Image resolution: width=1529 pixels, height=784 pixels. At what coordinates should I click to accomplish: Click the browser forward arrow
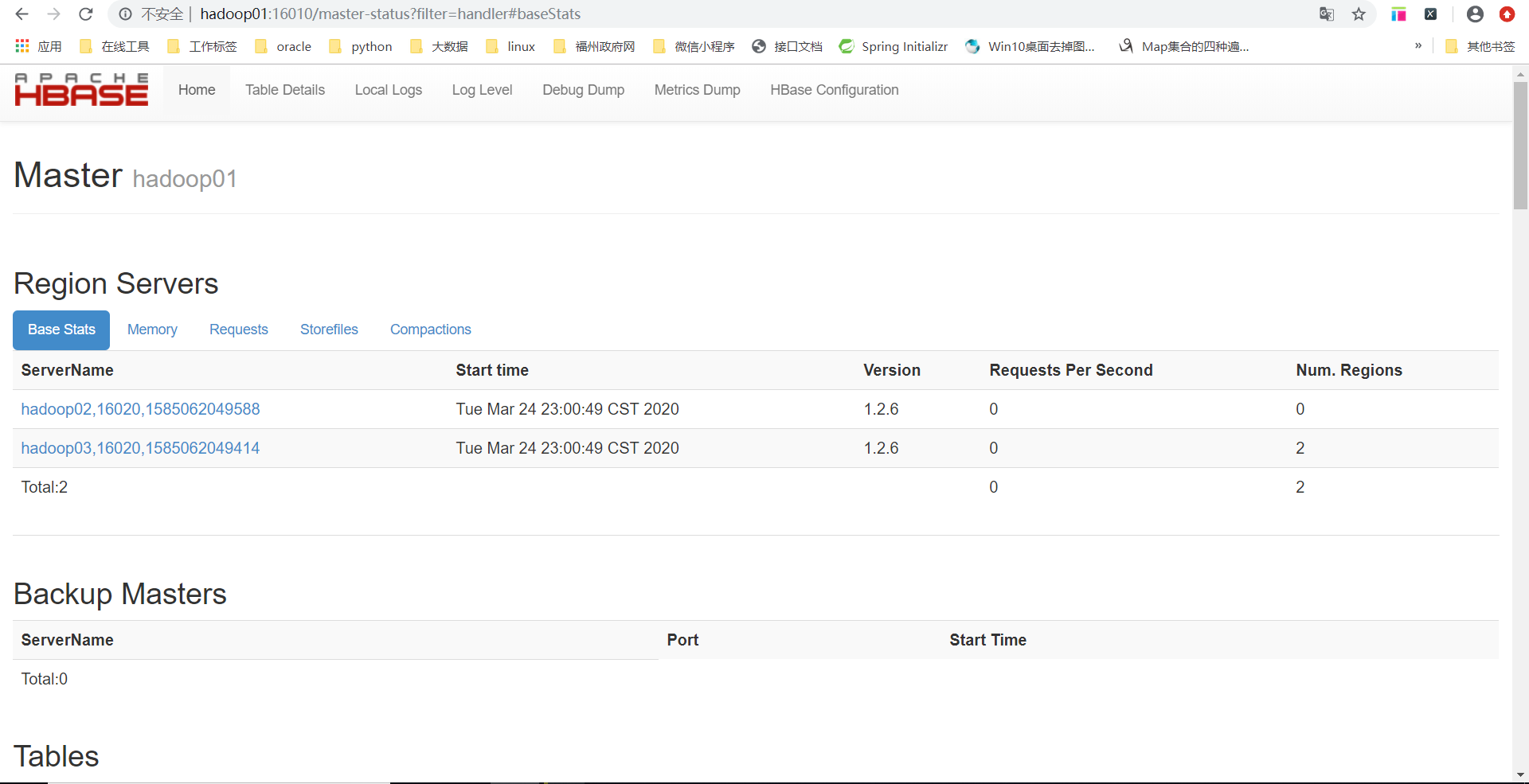coord(54,14)
